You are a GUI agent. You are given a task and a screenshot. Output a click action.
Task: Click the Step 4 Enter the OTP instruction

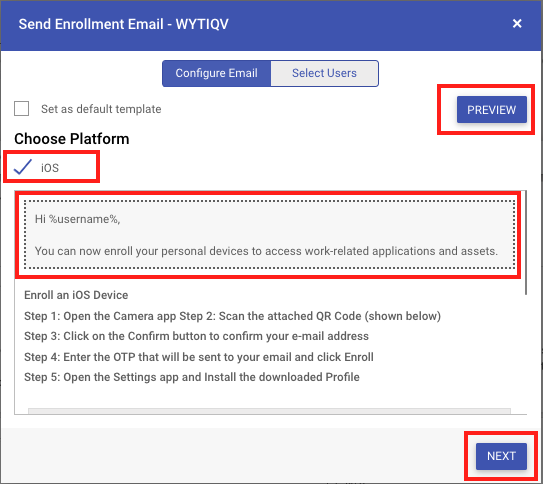click(x=199, y=357)
